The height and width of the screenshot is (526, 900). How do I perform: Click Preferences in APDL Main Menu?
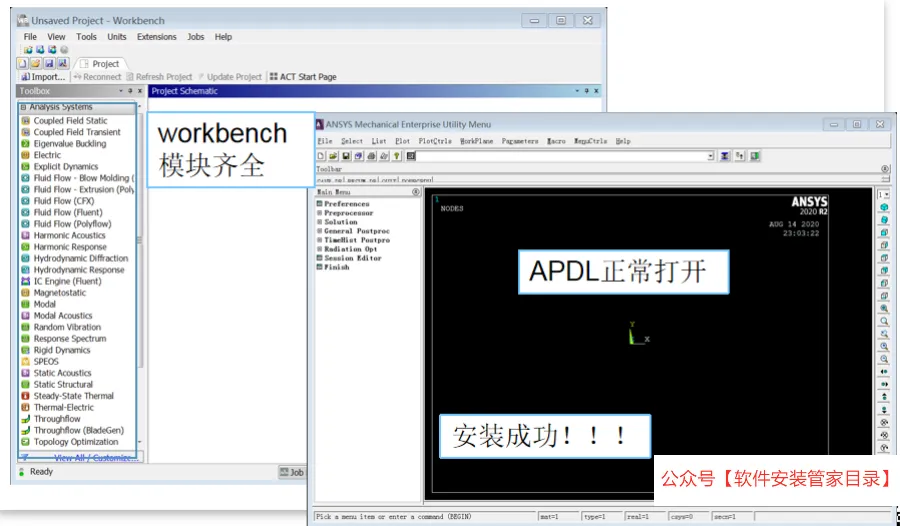[x=347, y=204]
